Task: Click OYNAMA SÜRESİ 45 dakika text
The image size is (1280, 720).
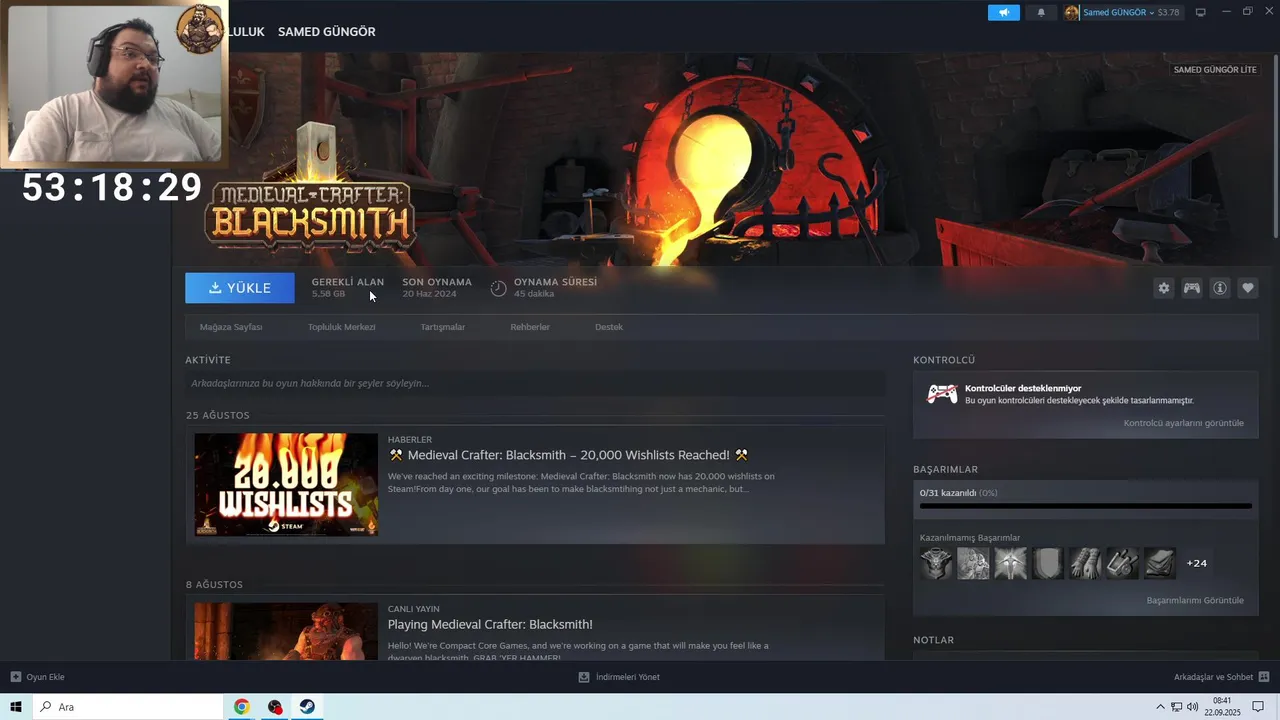Action: coord(555,288)
